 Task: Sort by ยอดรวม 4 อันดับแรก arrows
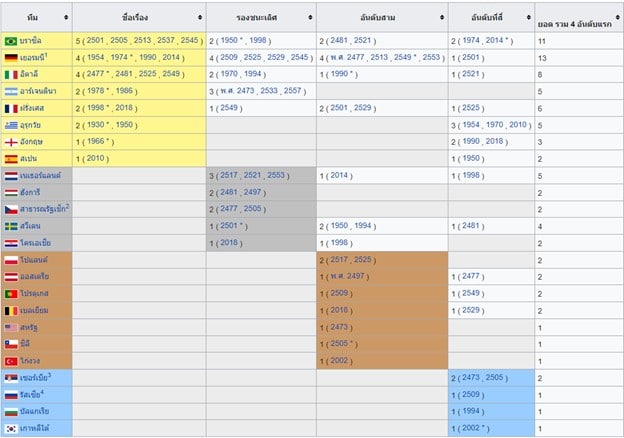point(618,17)
